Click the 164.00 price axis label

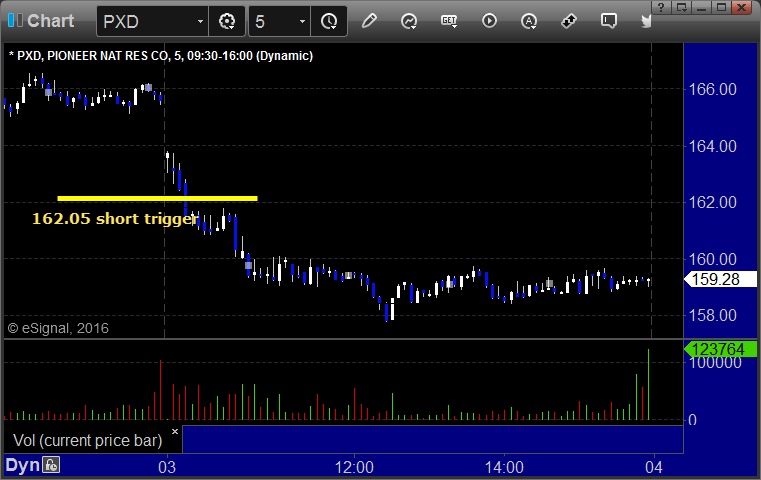tap(712, 146)
